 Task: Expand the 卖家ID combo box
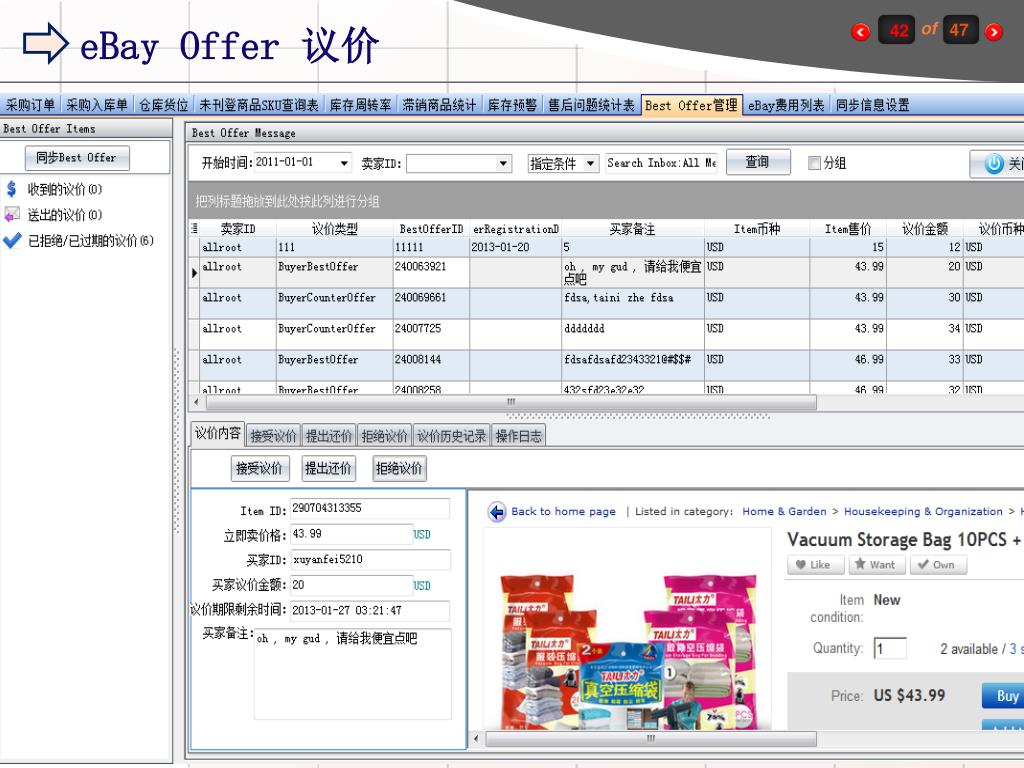click(503, 163)
